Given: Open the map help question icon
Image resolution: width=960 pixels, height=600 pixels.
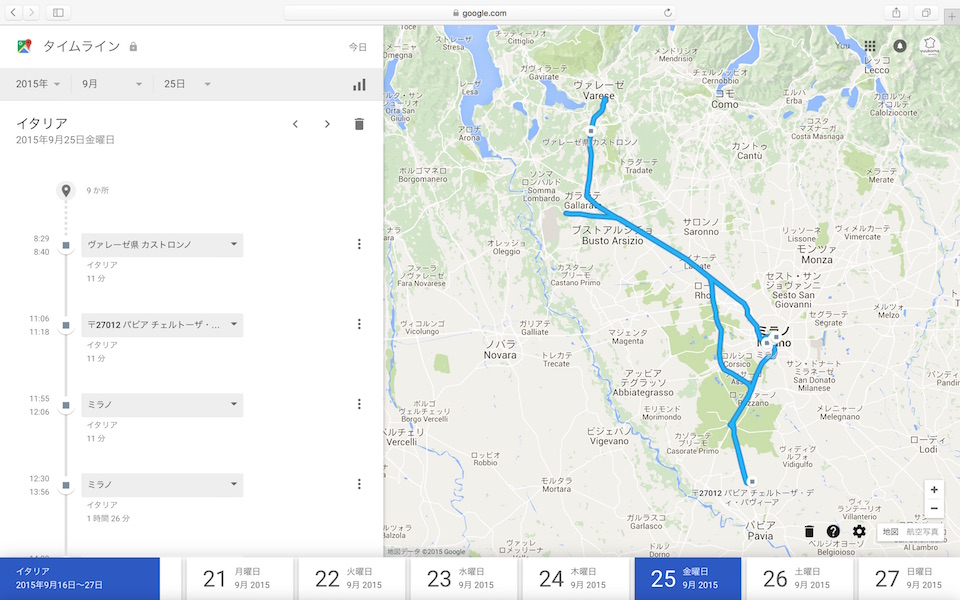Looking at the screenshot, I should pos(834,531).
